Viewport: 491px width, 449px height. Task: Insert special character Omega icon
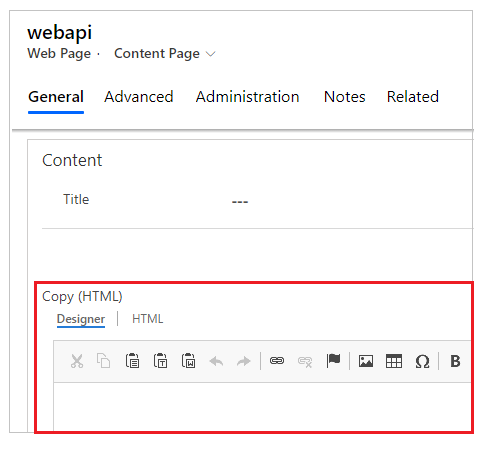click(x=422, y=361)
